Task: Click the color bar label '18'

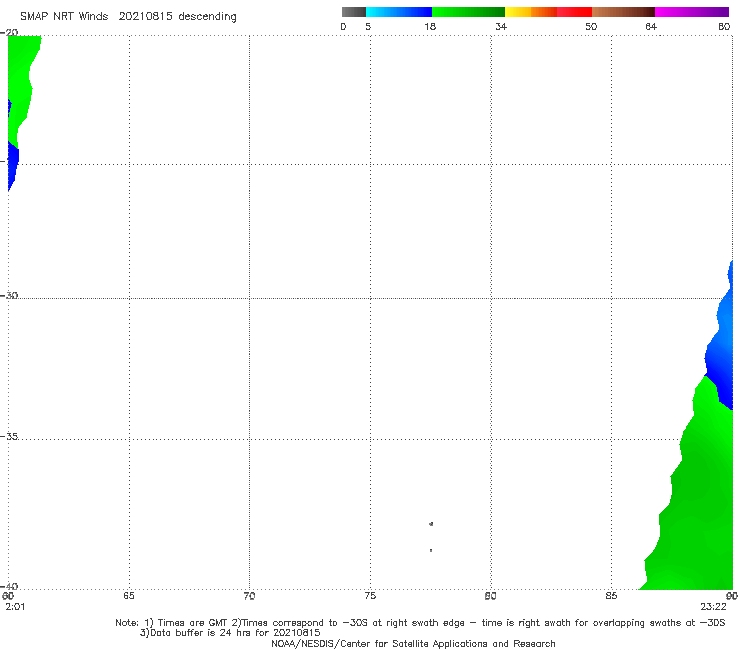Action: pyautogui.click(x=430, y=27)
